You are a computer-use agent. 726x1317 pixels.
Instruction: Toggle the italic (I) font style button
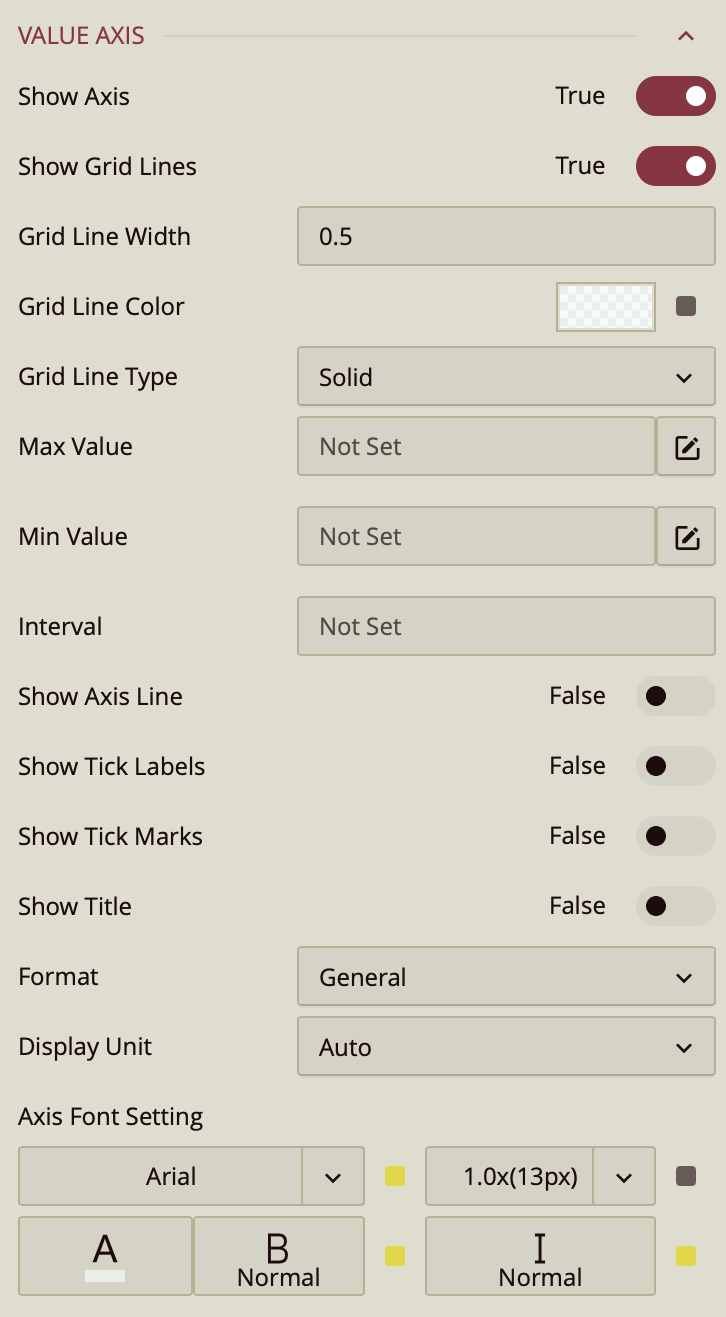coord(540,1256)
